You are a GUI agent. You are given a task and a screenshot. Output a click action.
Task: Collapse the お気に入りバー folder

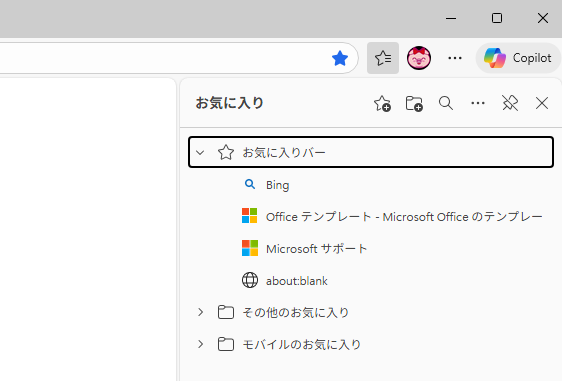(x=200, y=152)
